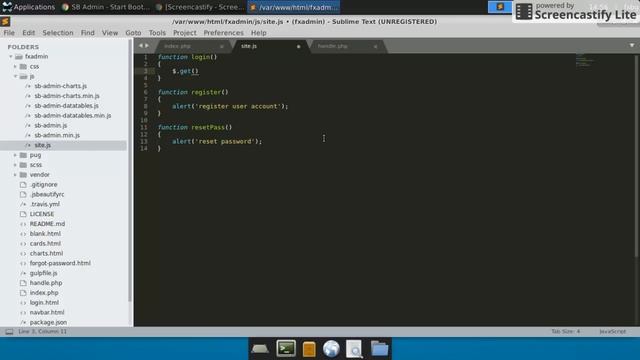Open sb-admin.min.js in sidebar
640x360 pixels.
click(57, 135)
